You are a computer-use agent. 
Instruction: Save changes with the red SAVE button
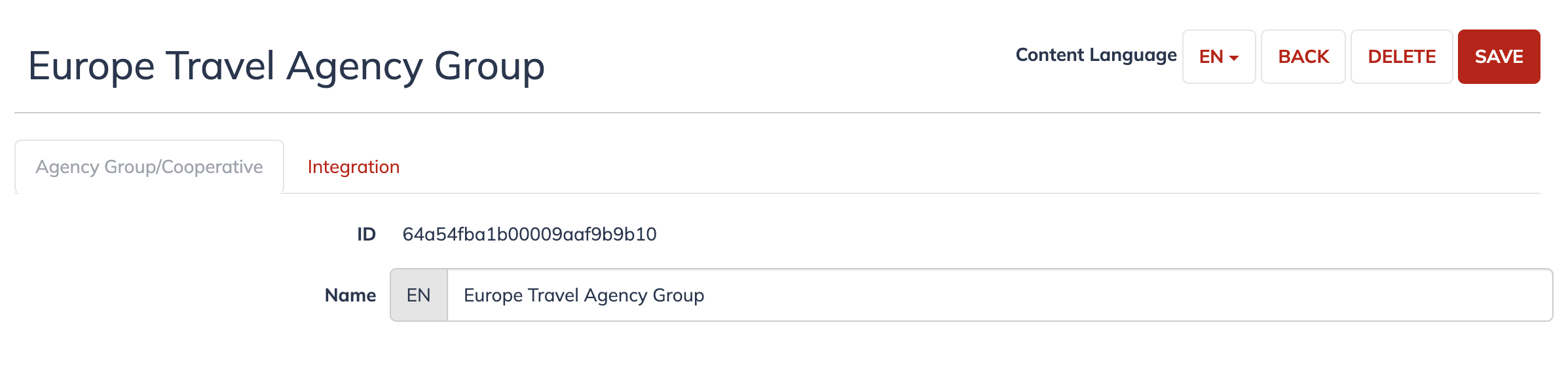coord(1499,56)
